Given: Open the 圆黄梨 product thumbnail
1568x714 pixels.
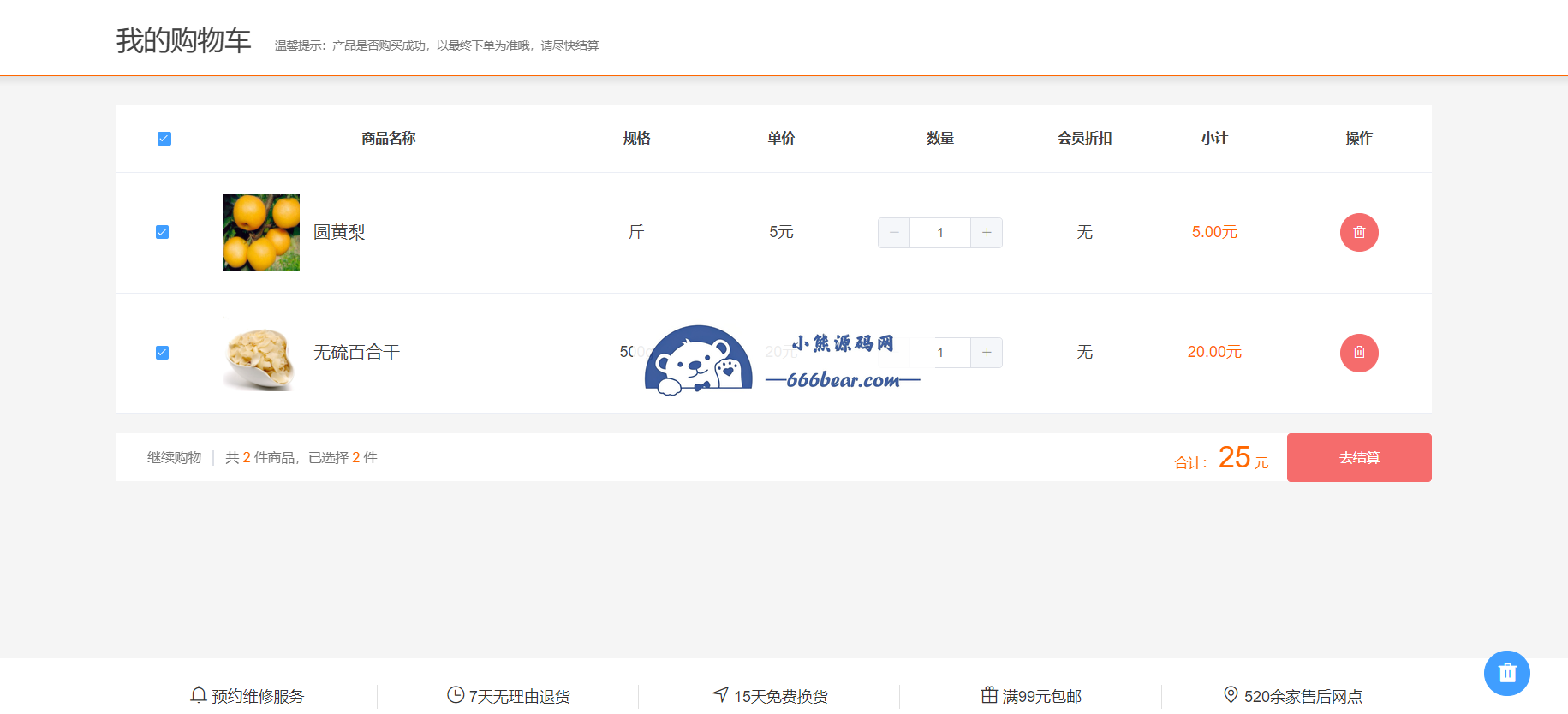Looking at the screenshot, I should pos(261,233).
